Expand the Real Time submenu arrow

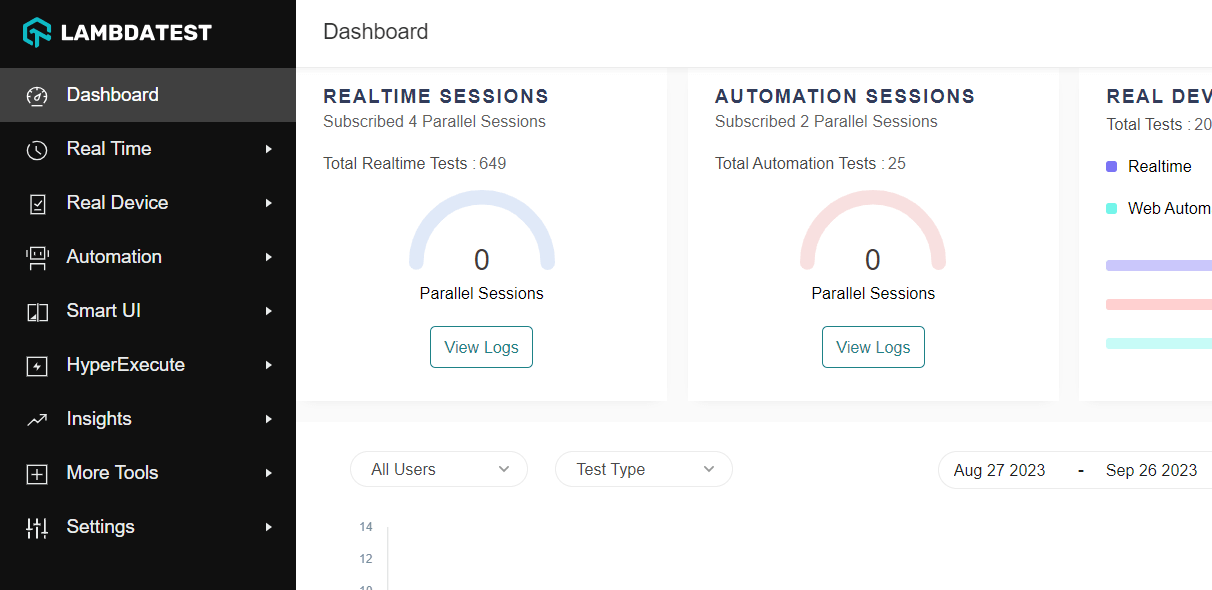point(268,149)
